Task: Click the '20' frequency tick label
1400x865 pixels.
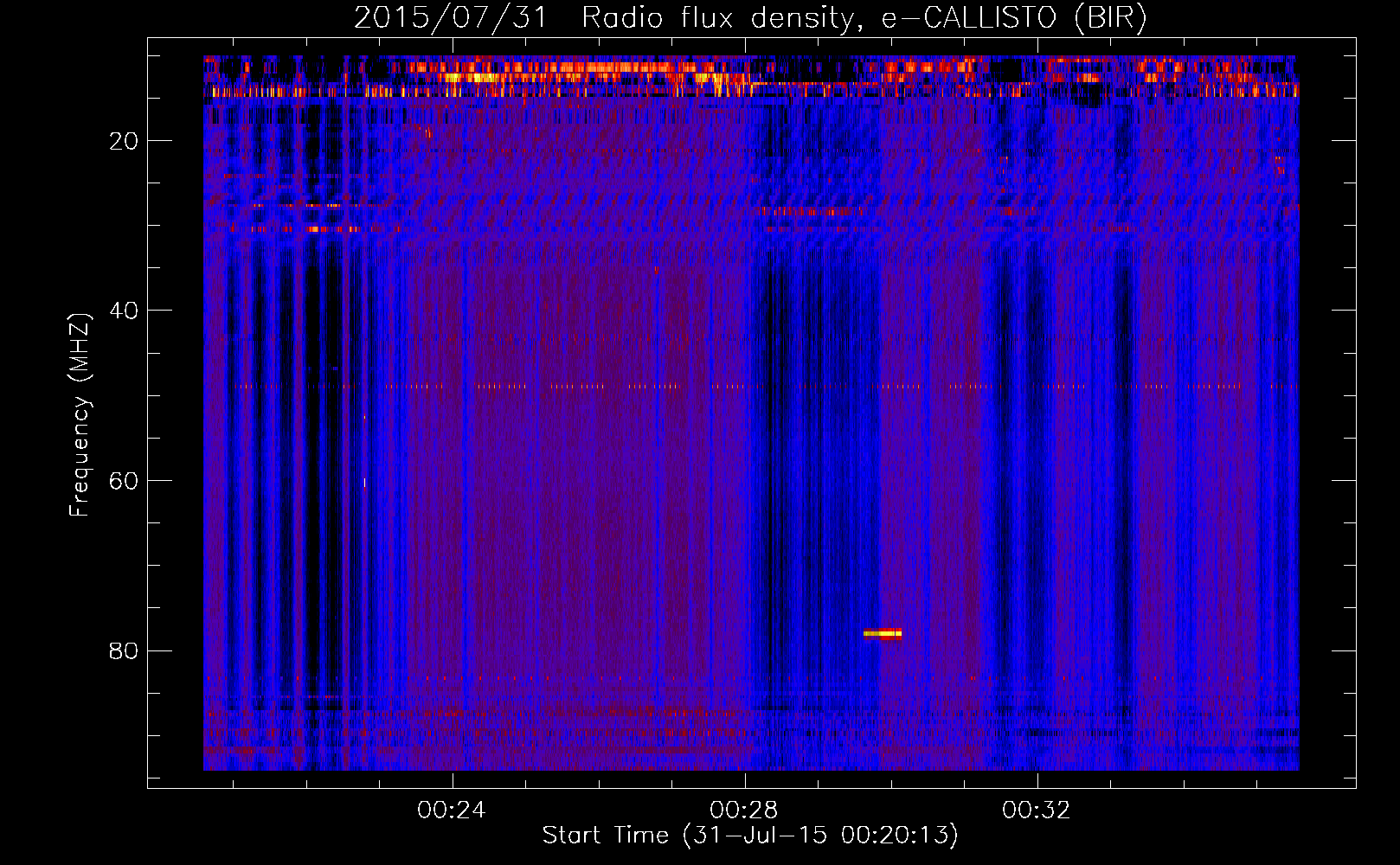Action: tap(125, 141)
